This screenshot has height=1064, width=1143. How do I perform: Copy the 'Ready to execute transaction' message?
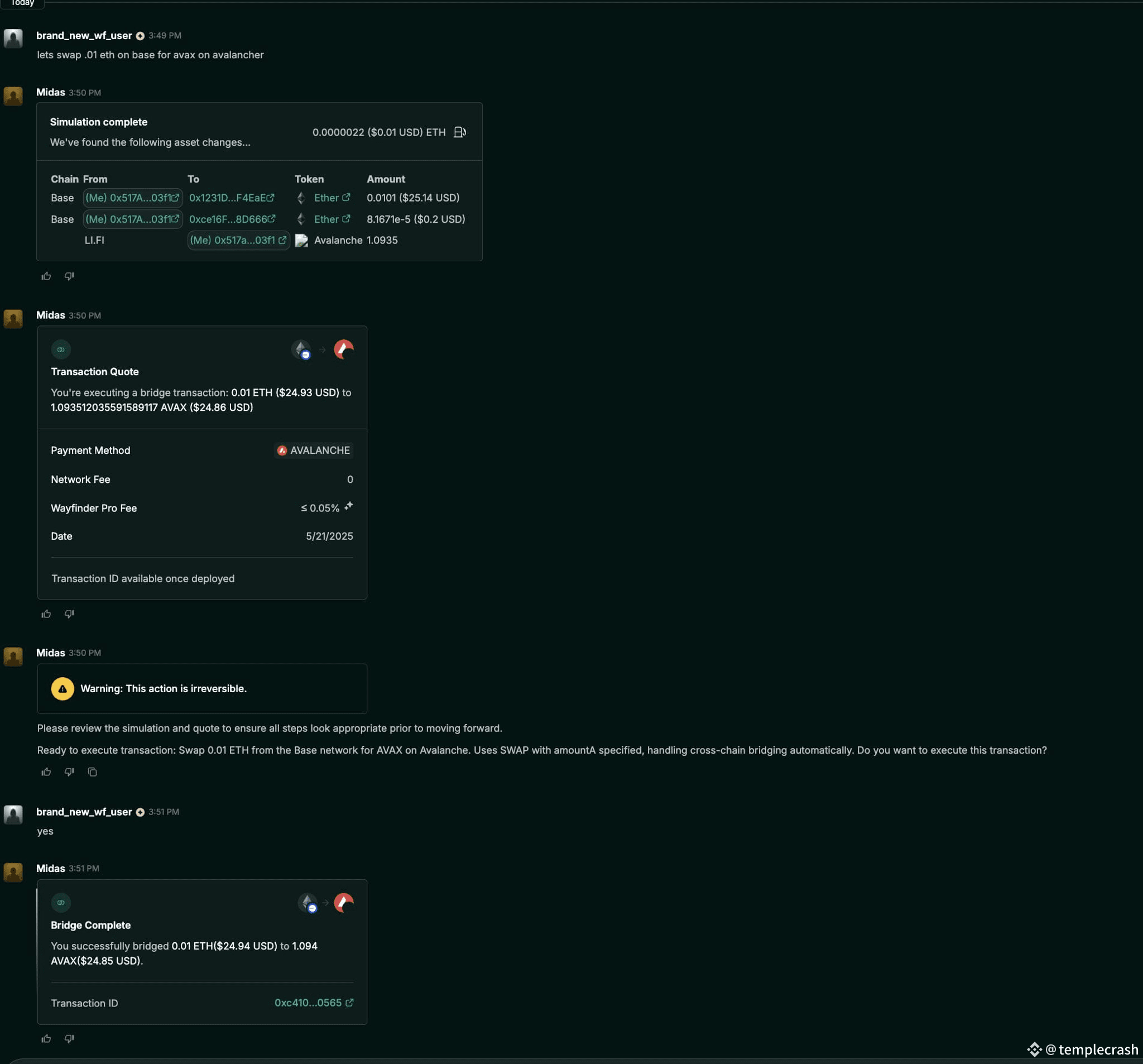[x=92, y=772]
